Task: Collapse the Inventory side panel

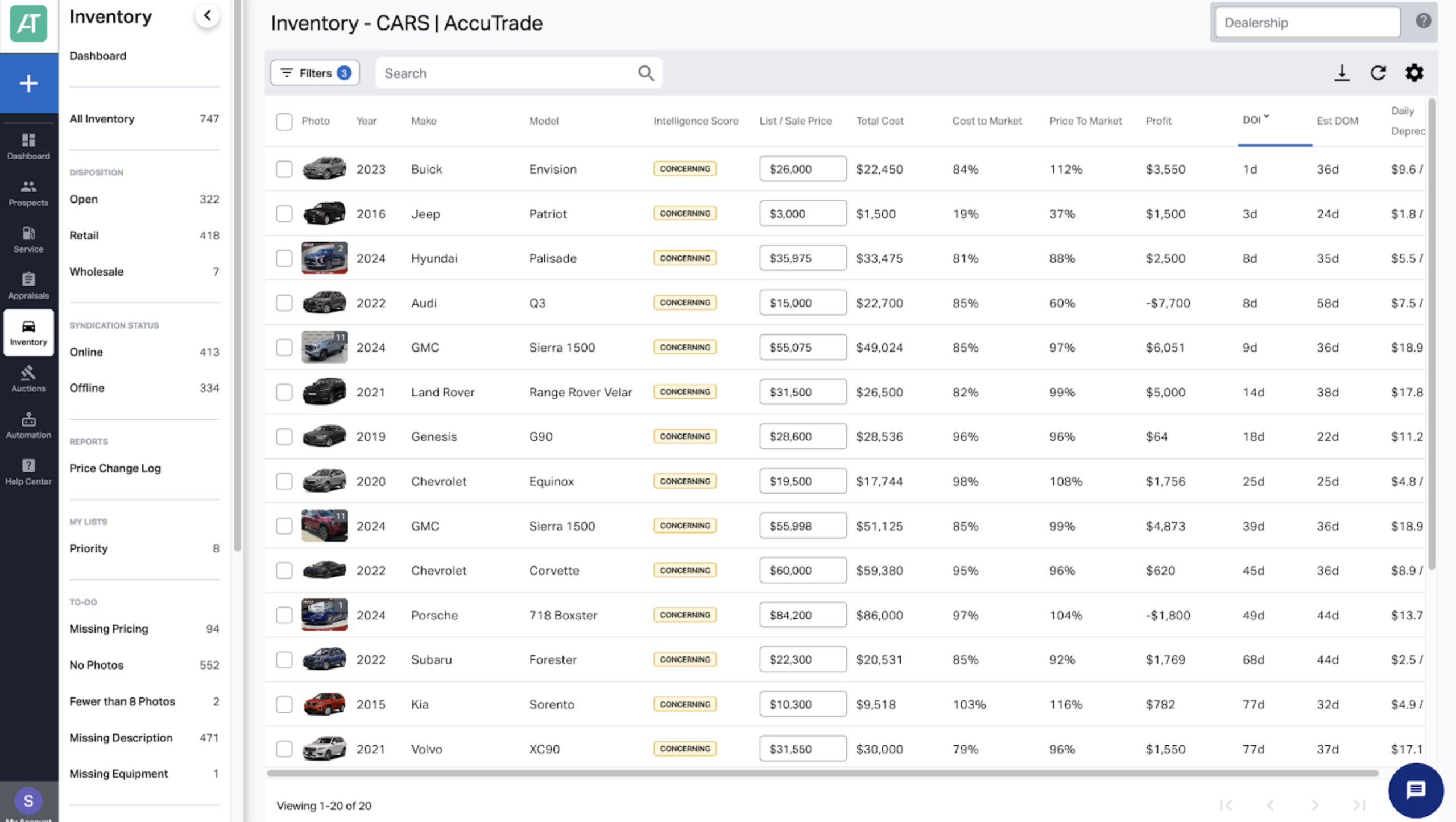Action: 208,16
